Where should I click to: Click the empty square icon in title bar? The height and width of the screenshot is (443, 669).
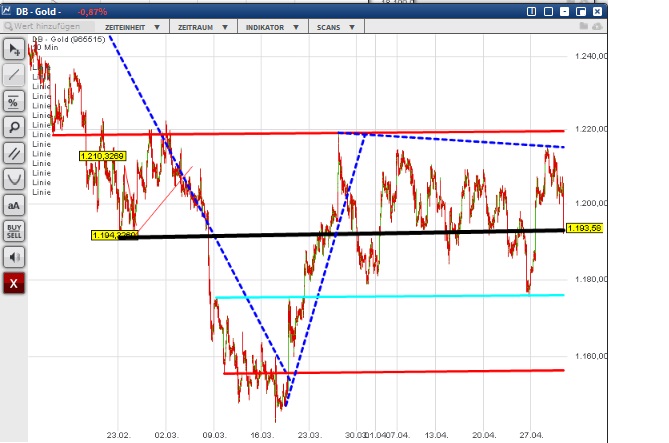click(548, 12)
